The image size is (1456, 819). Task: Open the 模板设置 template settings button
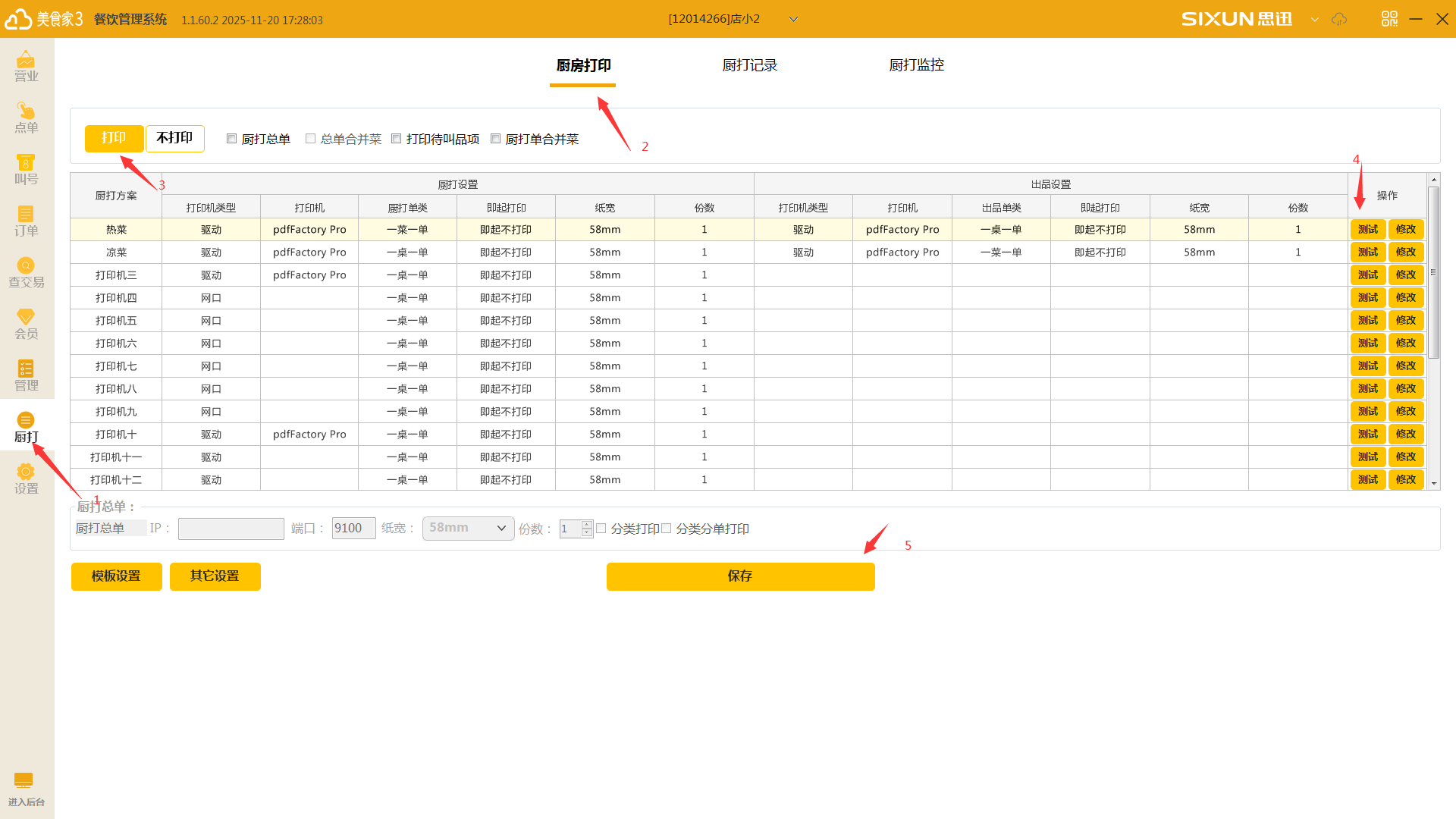click(x=116, y=576)
